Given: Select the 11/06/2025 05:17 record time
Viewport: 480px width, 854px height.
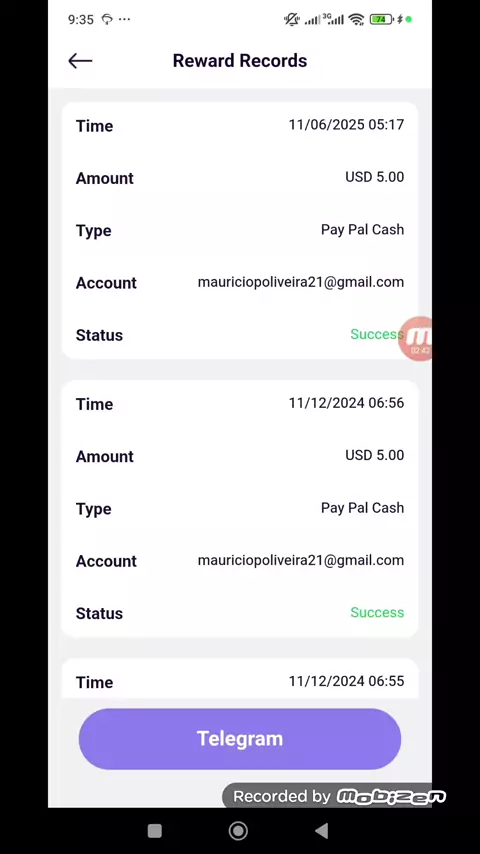Looking at the screenshot, I should tap(346, 125).
